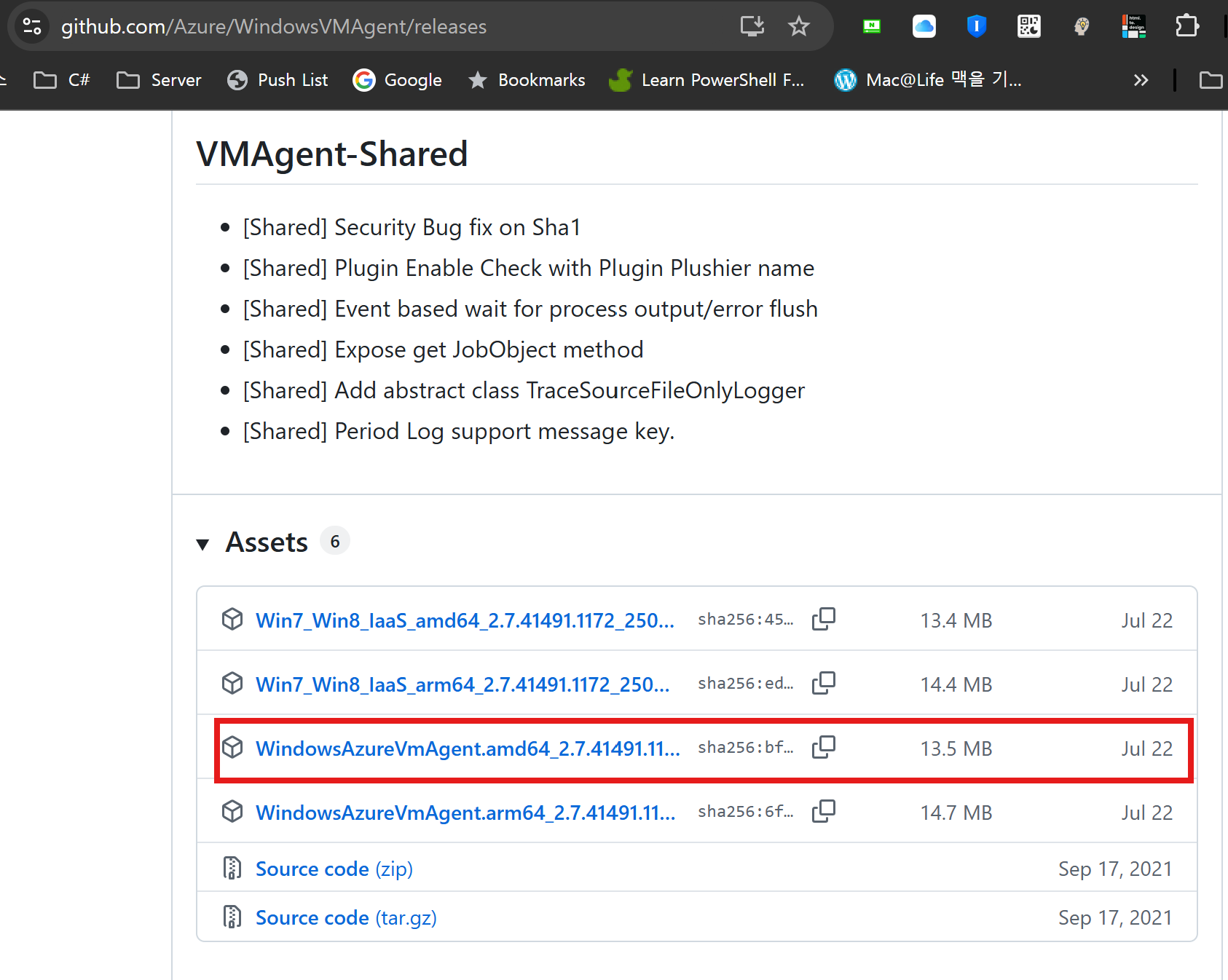Screen dimensions: 1228x980
Task: Open the Learn PowerShell bookmark
Action: click(x=707, y=80)
